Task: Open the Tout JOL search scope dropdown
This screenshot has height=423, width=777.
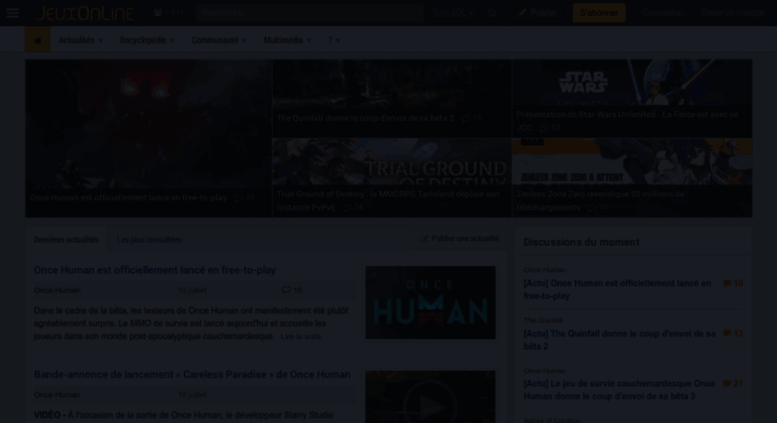Action: coord(453,13)
